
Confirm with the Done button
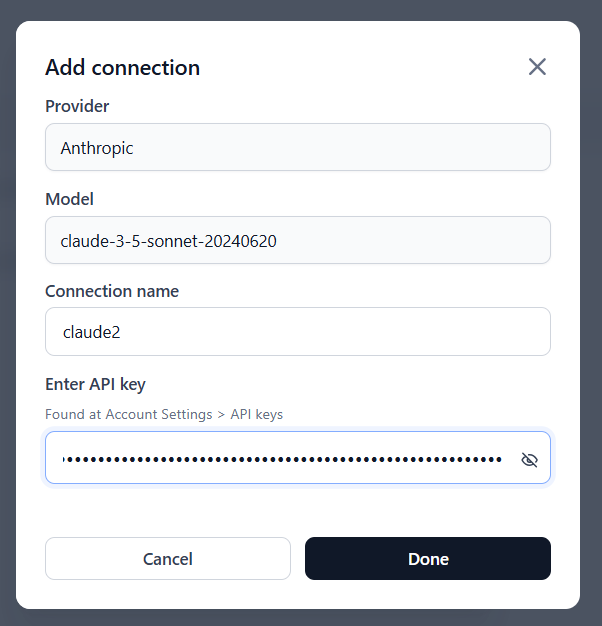tap(427, 559)
